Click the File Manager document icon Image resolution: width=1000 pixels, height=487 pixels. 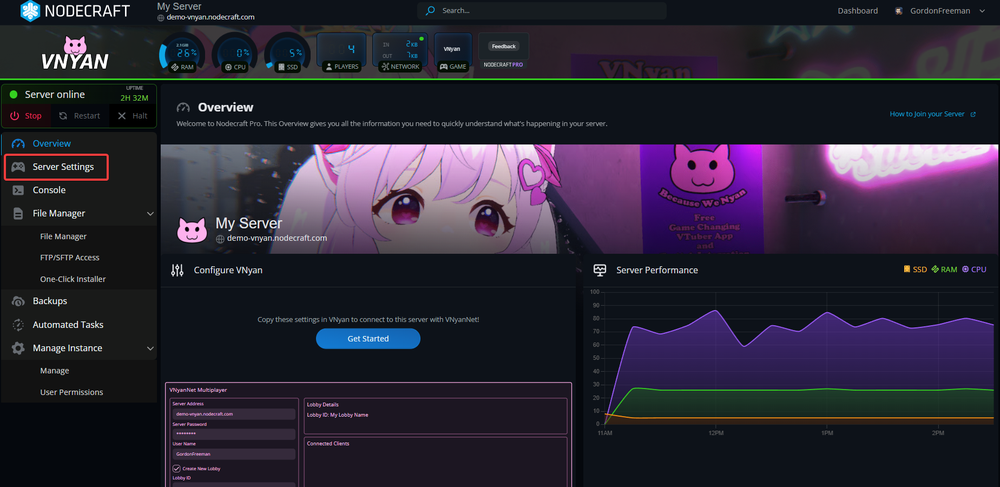point(18,214)
